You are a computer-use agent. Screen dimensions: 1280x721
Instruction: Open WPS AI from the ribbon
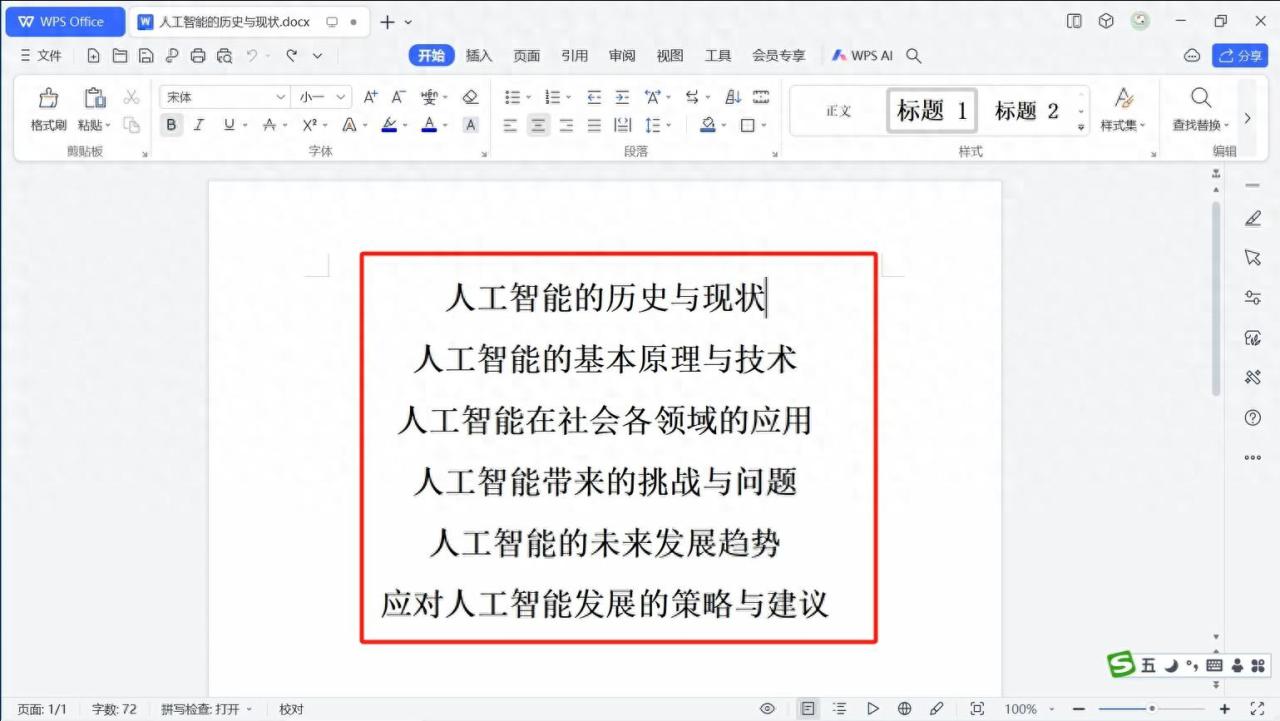pyautogui.click(x=862, y=56)
